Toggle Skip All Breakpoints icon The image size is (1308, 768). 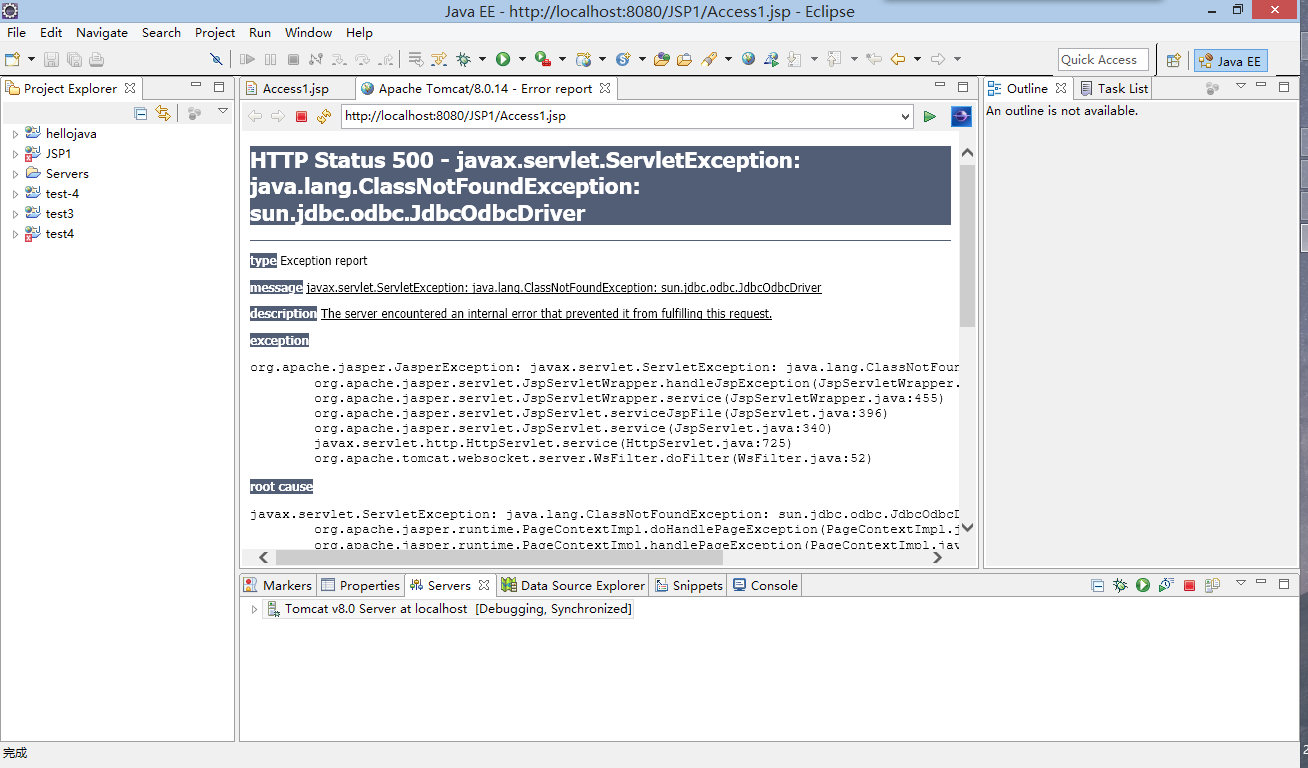click(x=216, y=59)
